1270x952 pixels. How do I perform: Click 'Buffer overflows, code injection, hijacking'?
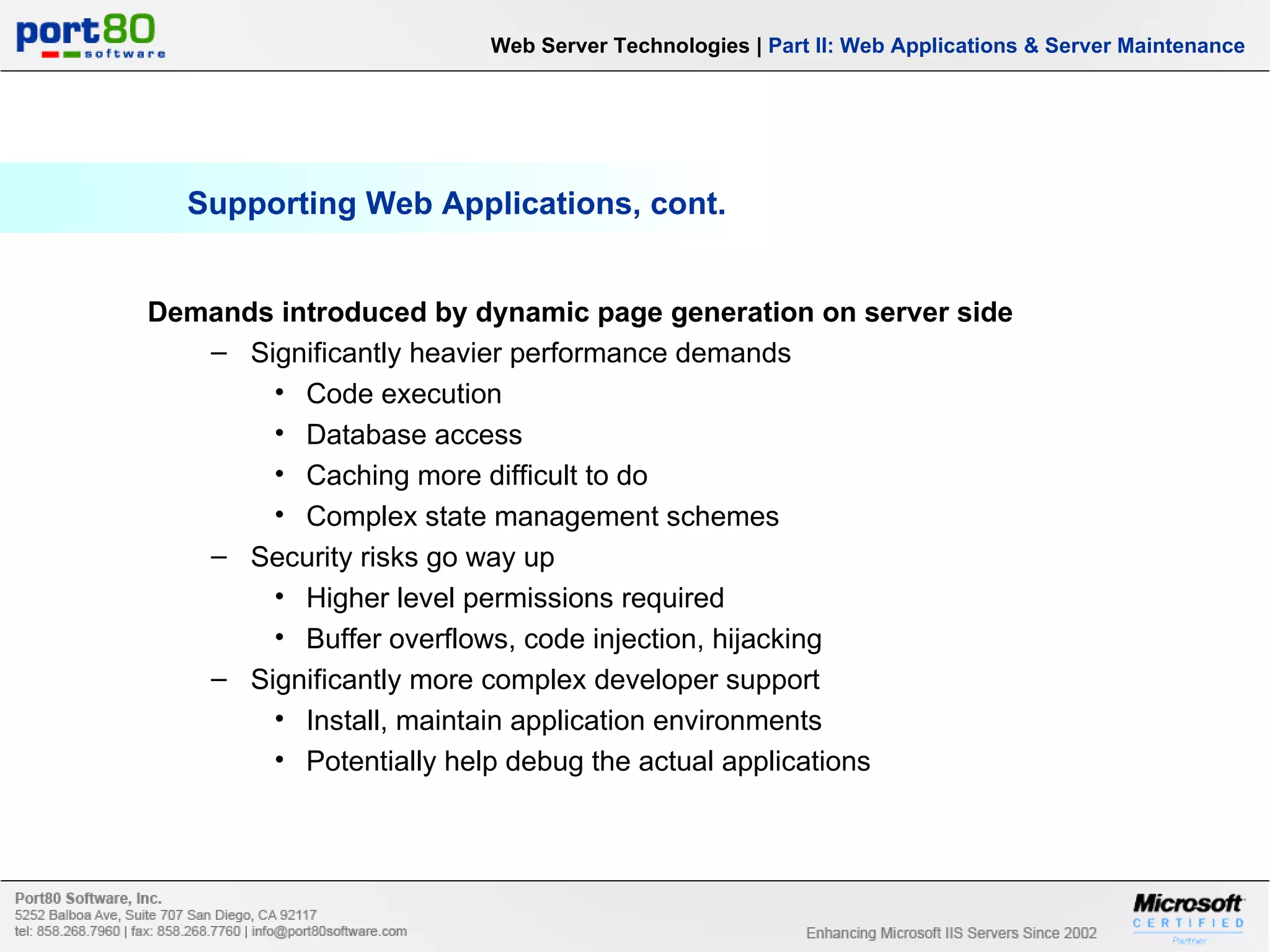pyautogui.click(x=564, y=640)
